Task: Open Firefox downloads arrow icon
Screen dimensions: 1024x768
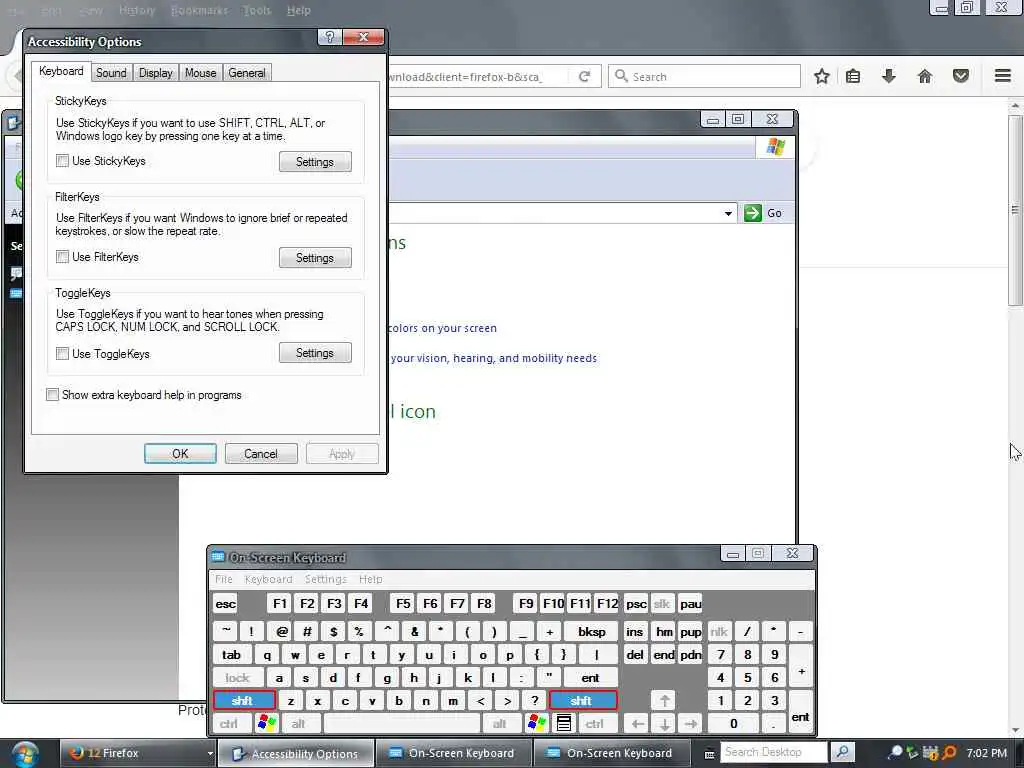Action: pos(888,76)
